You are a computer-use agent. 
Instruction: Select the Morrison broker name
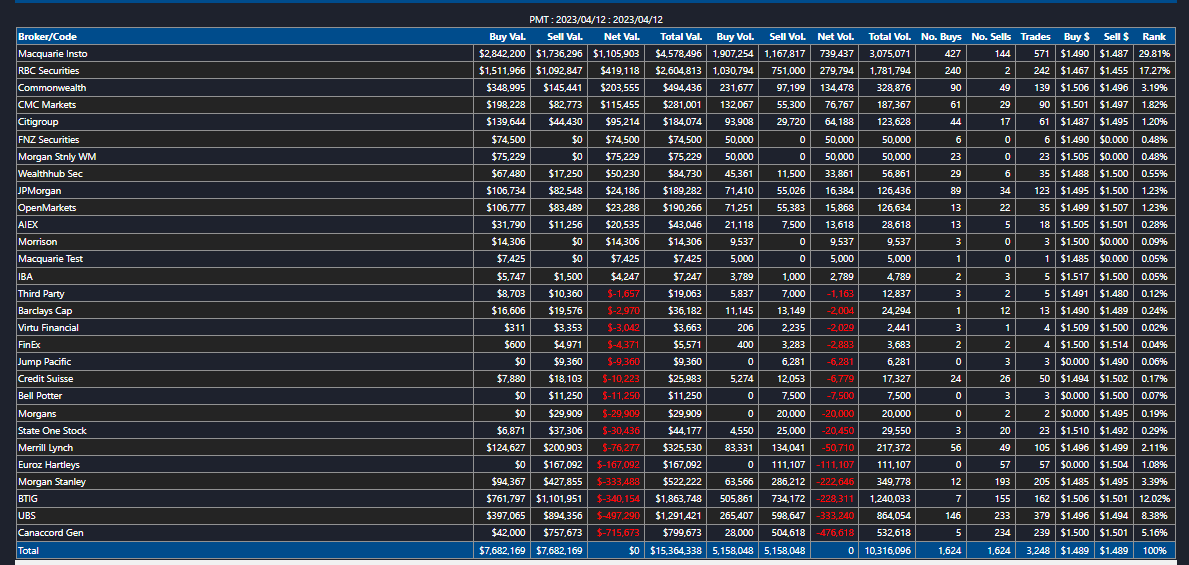pyautogui.click(x=38, y=242)
